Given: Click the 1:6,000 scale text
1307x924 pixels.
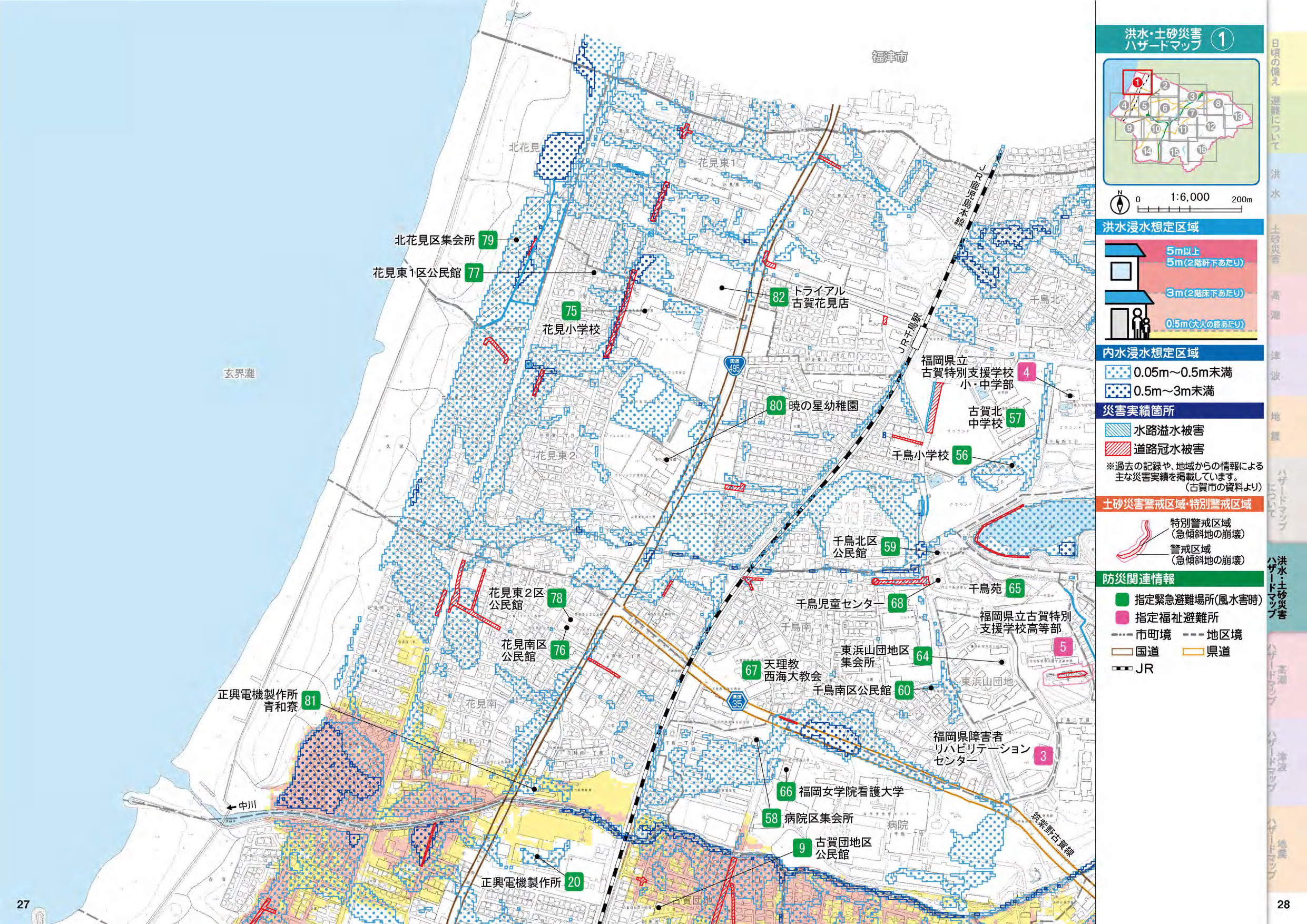Looking at the screenshot, I should pyautogui.click(x=1190, y=197).
